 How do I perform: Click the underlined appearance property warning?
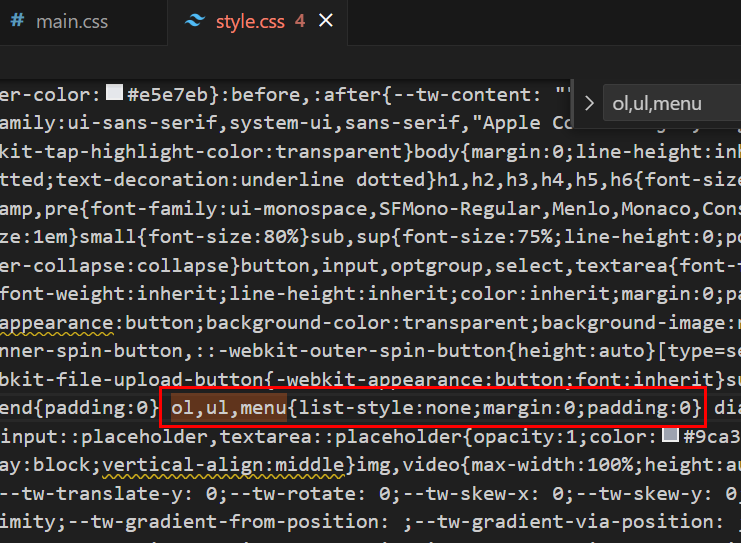pyautogui.click(x=57, y=323)
